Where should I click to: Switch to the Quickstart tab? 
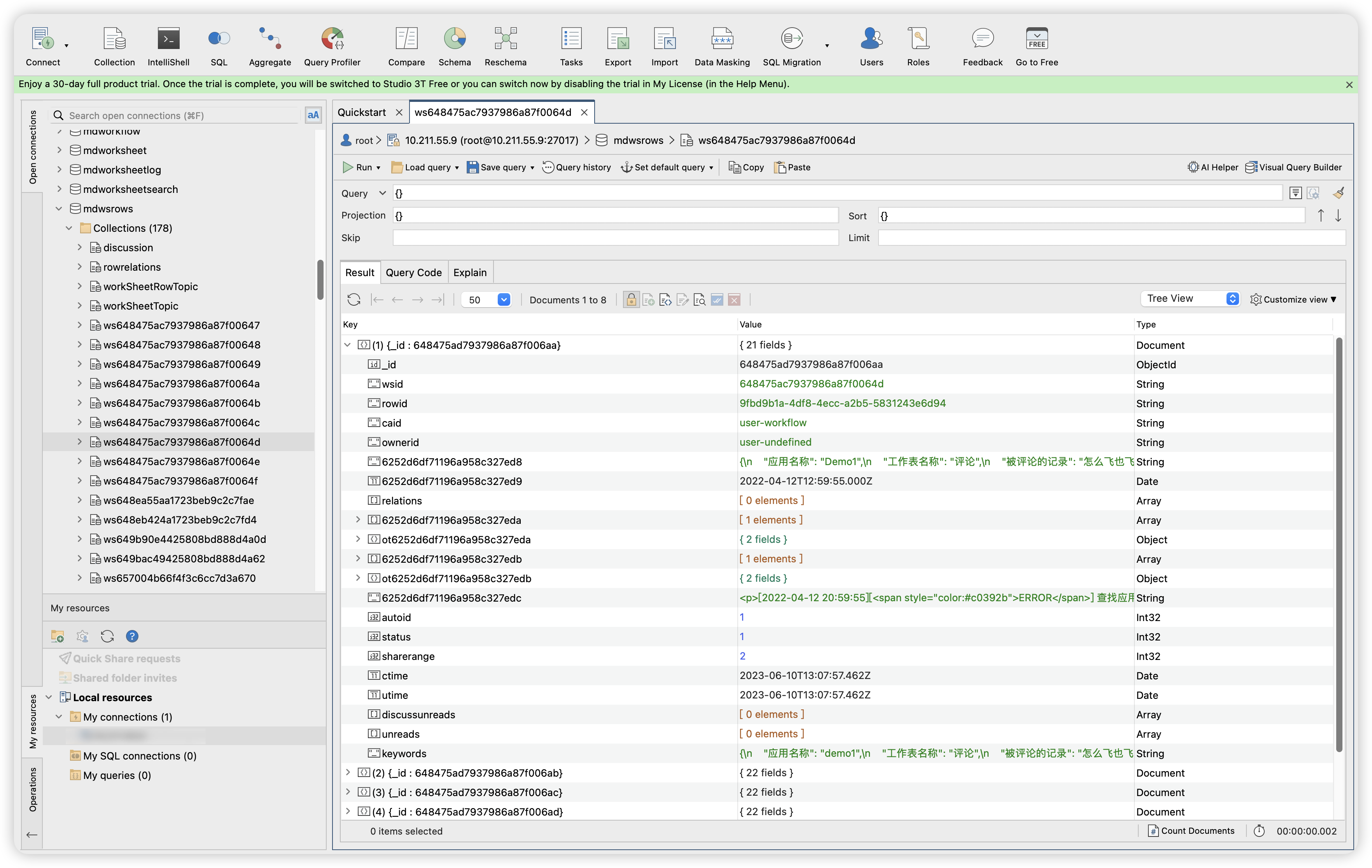pos(361,112)
